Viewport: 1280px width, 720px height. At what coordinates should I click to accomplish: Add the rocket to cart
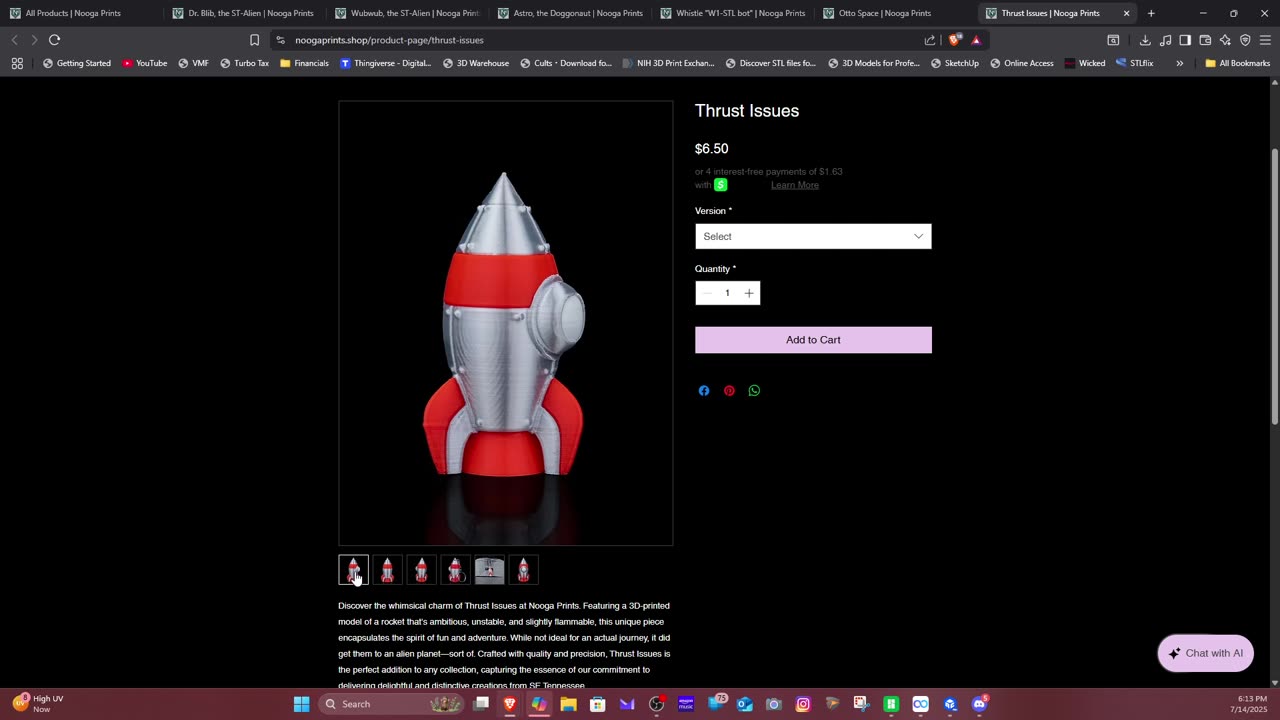click(813, 340)
